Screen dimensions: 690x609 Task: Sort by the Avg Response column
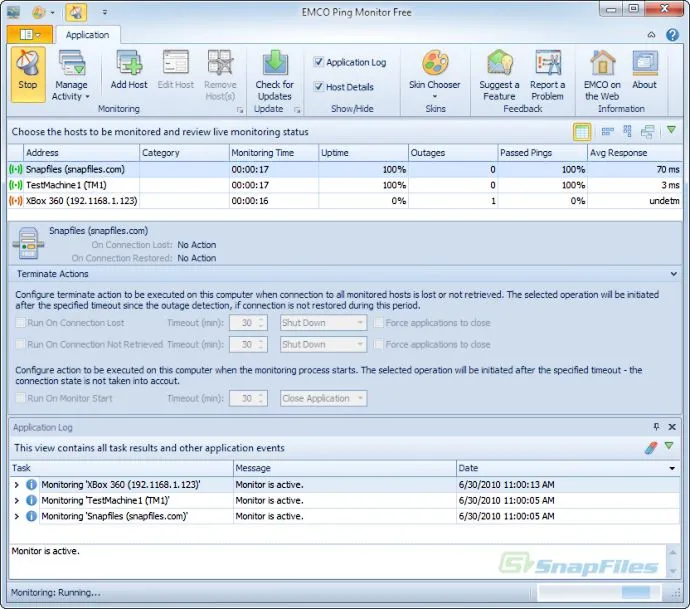click(x=635, y=153)
